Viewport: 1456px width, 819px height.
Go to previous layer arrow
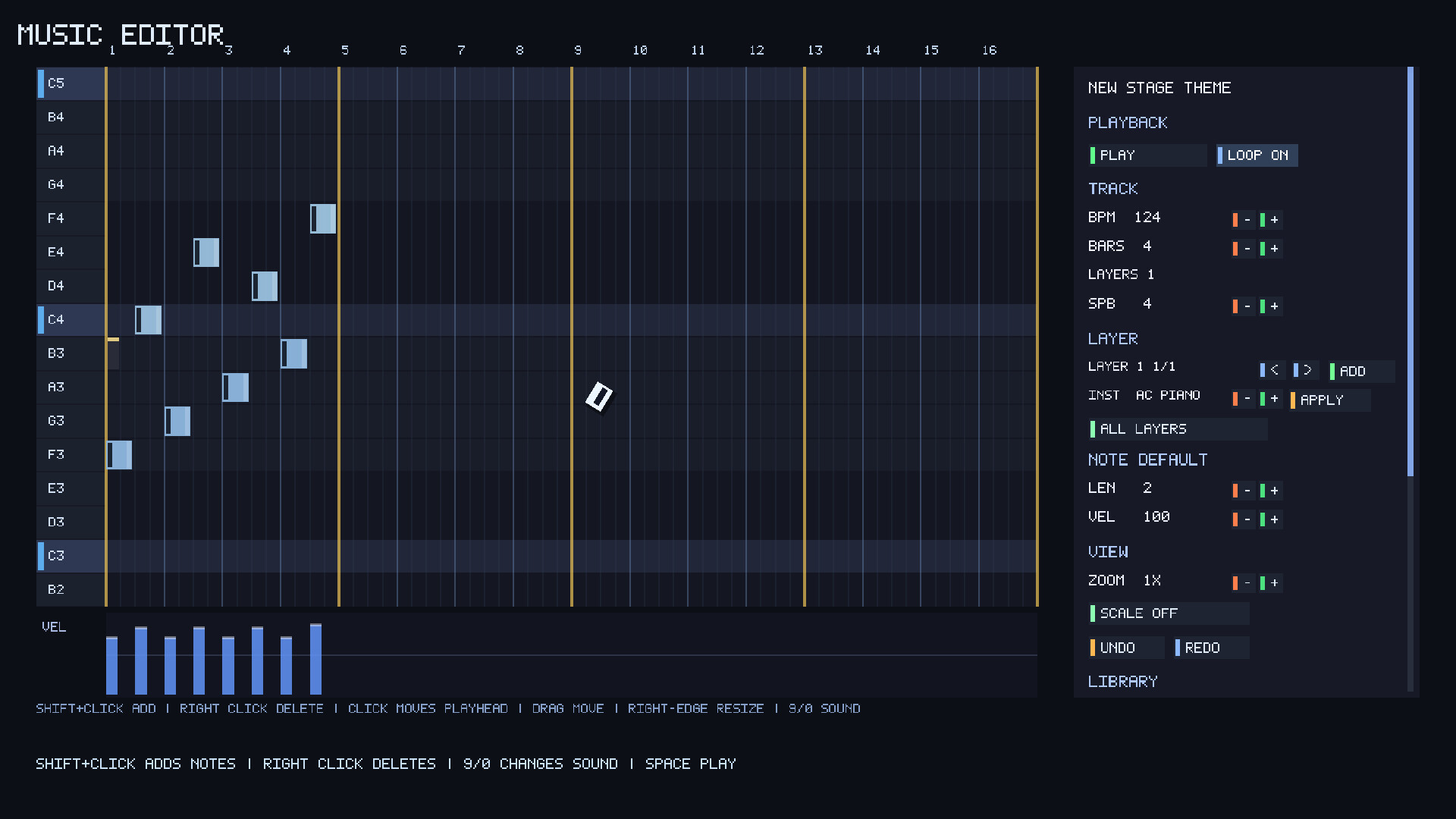click(x=1271, y=370)
